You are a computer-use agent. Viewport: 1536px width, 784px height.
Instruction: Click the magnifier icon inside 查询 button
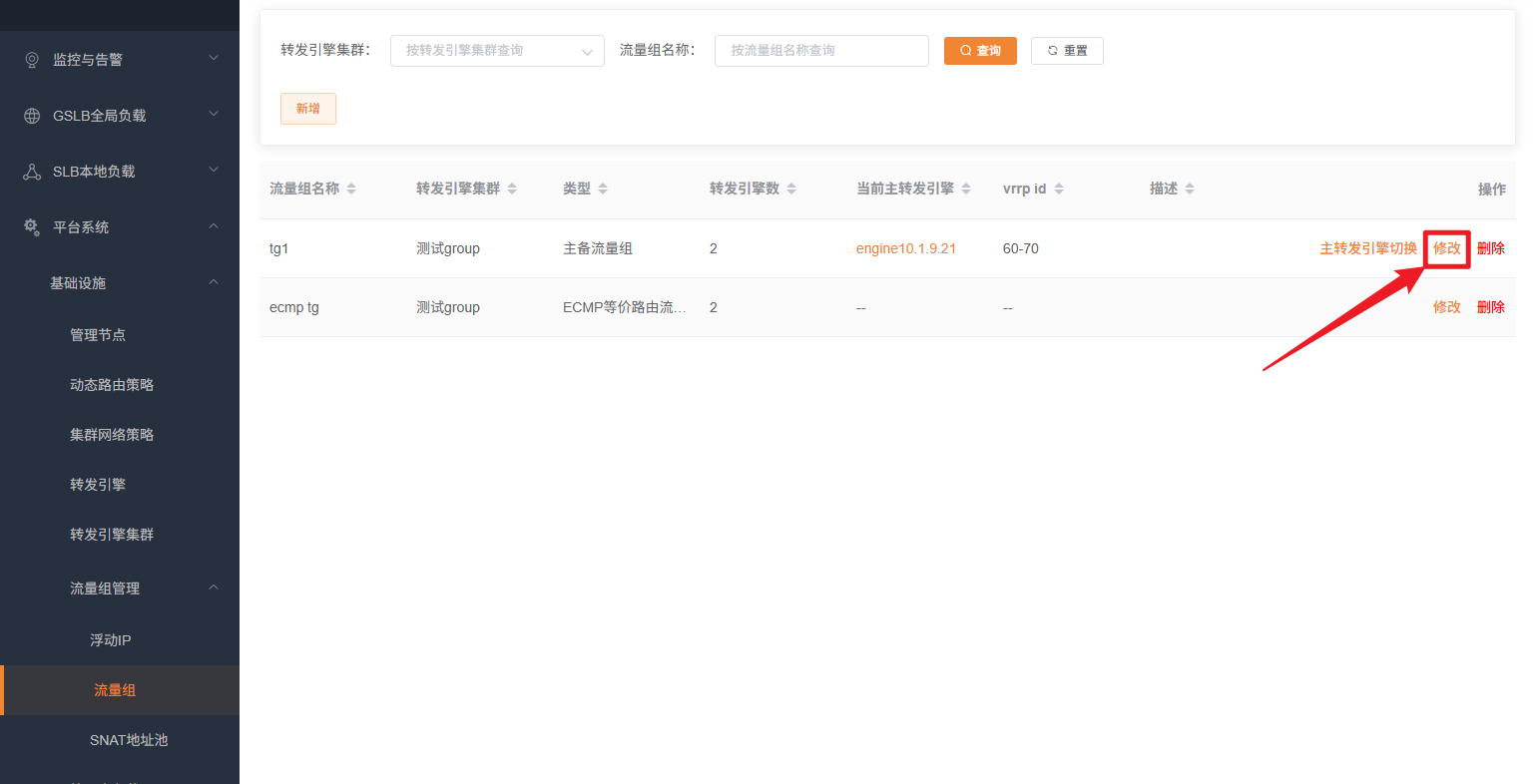point(964,50)
